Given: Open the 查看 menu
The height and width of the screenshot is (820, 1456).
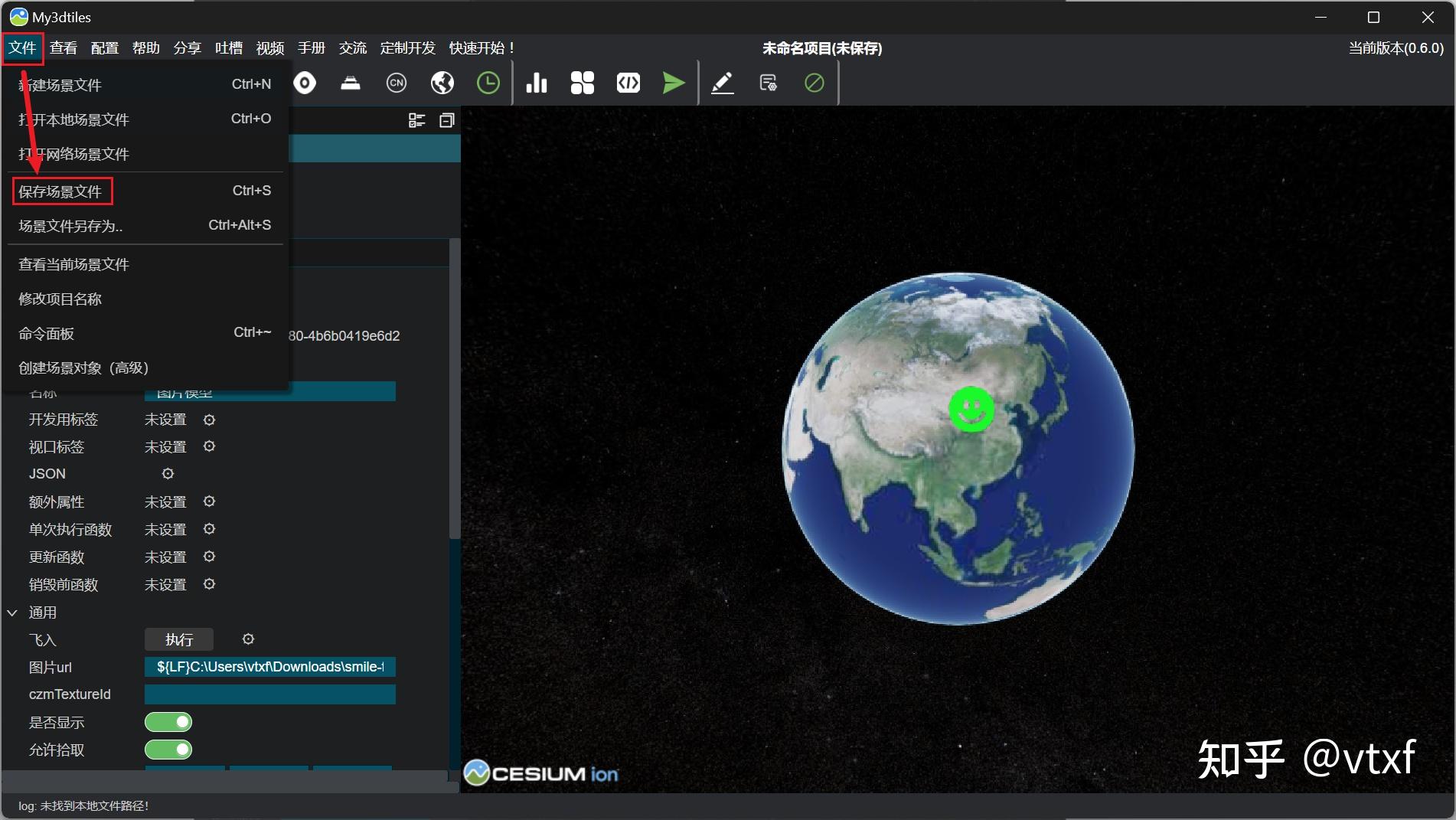Looking at the screenshot, I should coord(64,48).
